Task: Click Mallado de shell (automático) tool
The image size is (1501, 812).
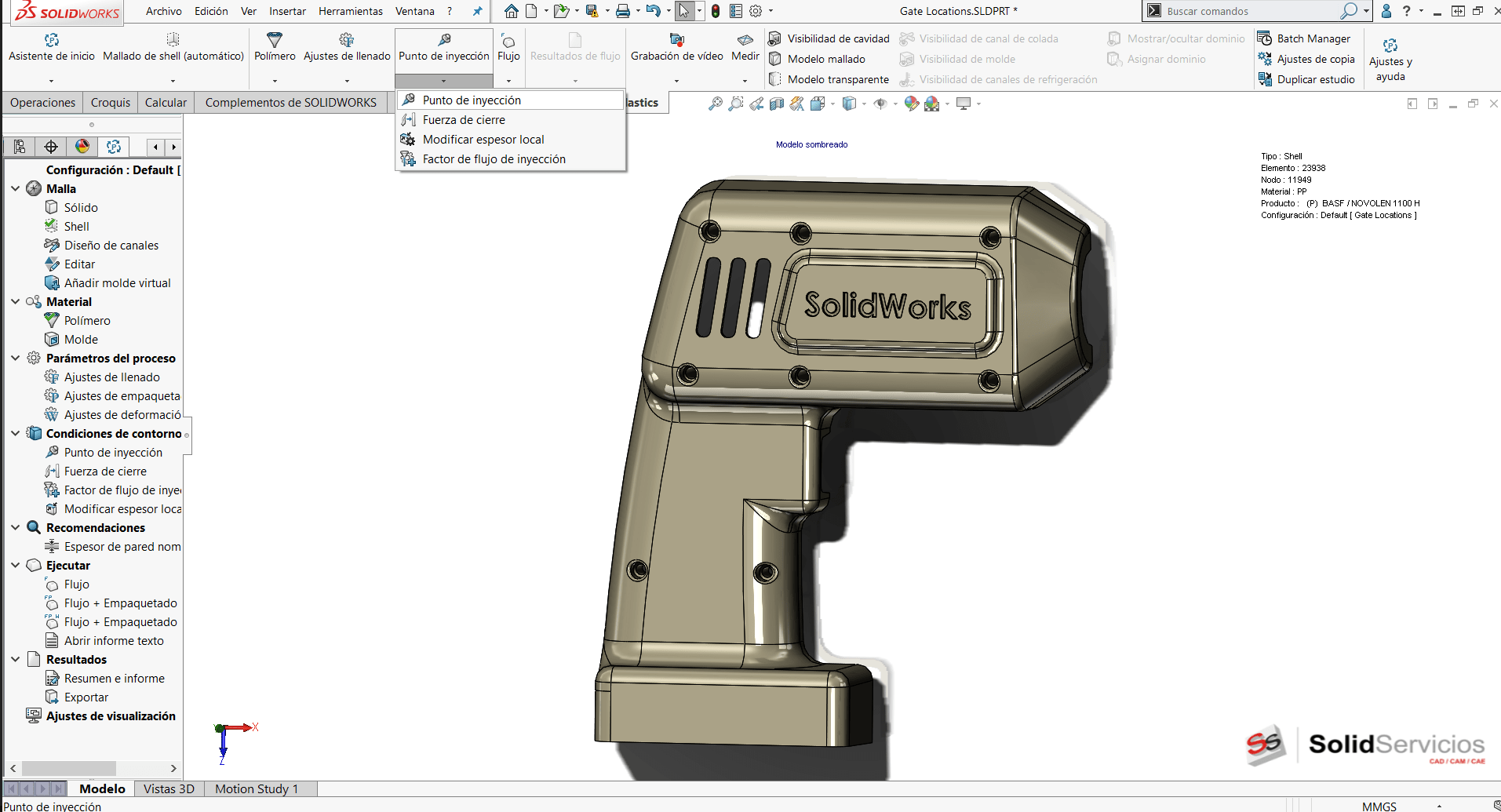Action: (x=173, y=47)
